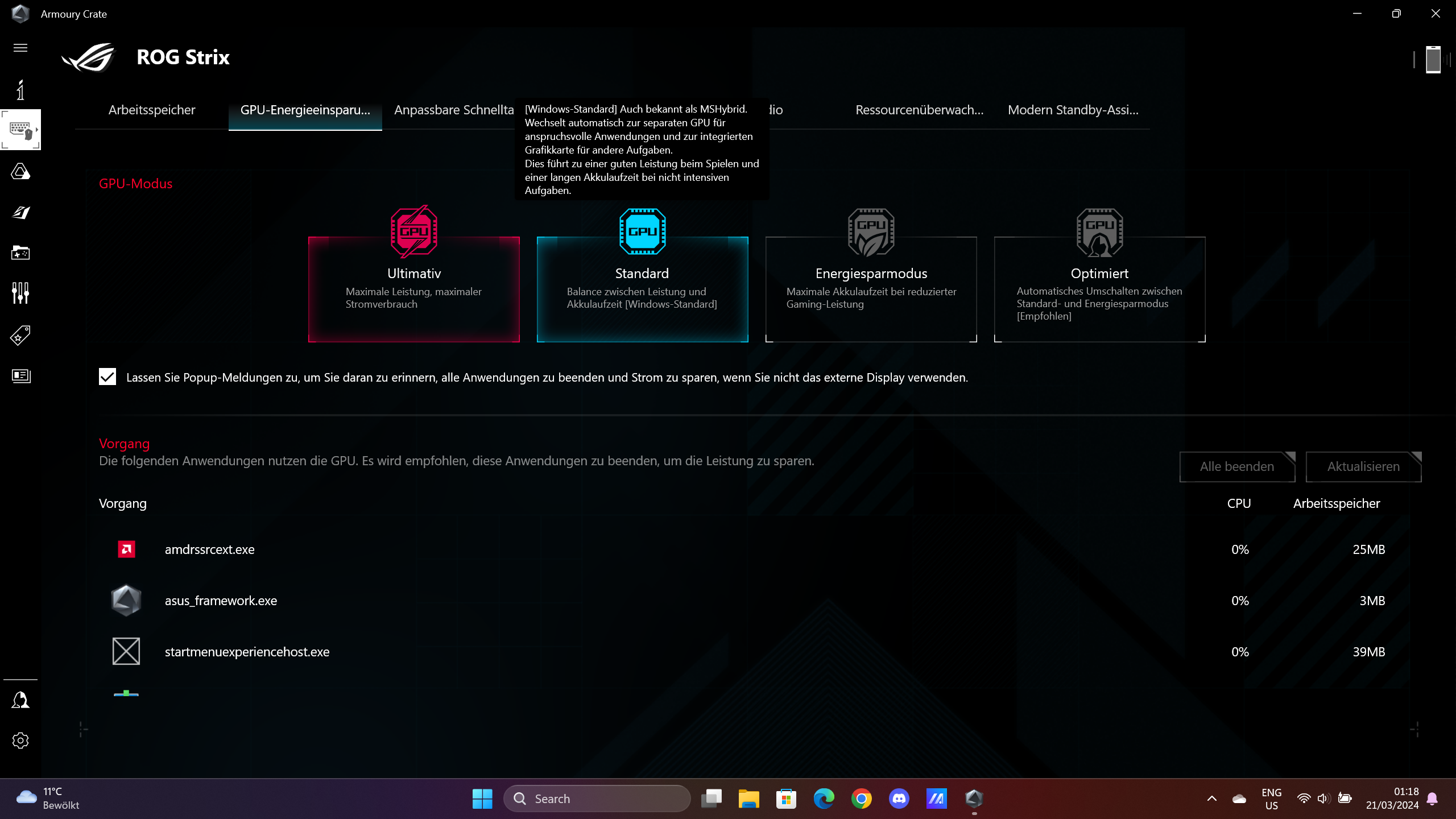Viewport: 1456px width, 819px height.
Task: Uncheck the popup reminder checkbox
Action: (107, 377)
